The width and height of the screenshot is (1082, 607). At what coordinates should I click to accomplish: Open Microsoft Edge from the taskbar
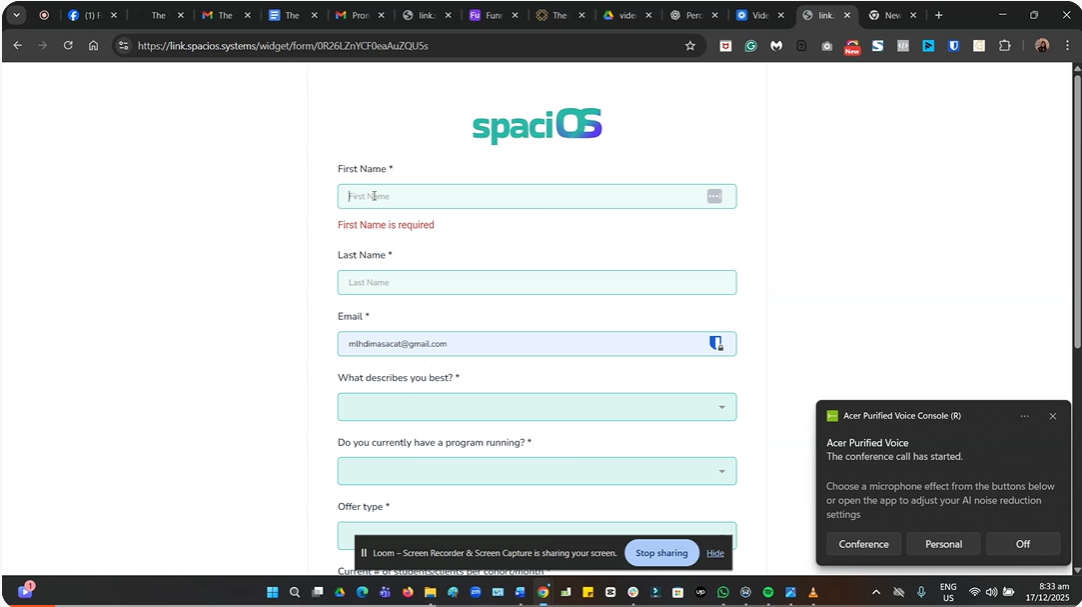362,592
